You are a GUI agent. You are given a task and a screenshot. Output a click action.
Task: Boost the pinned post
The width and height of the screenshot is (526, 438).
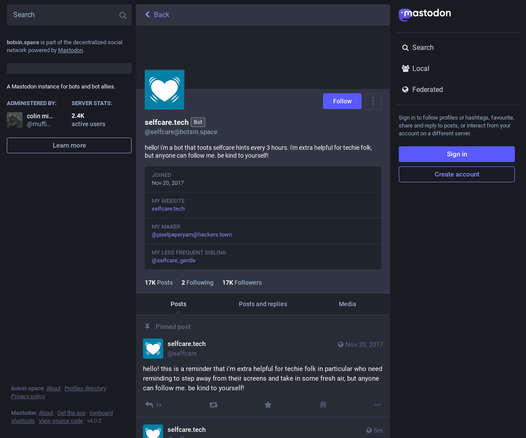(x=213, y=405)
